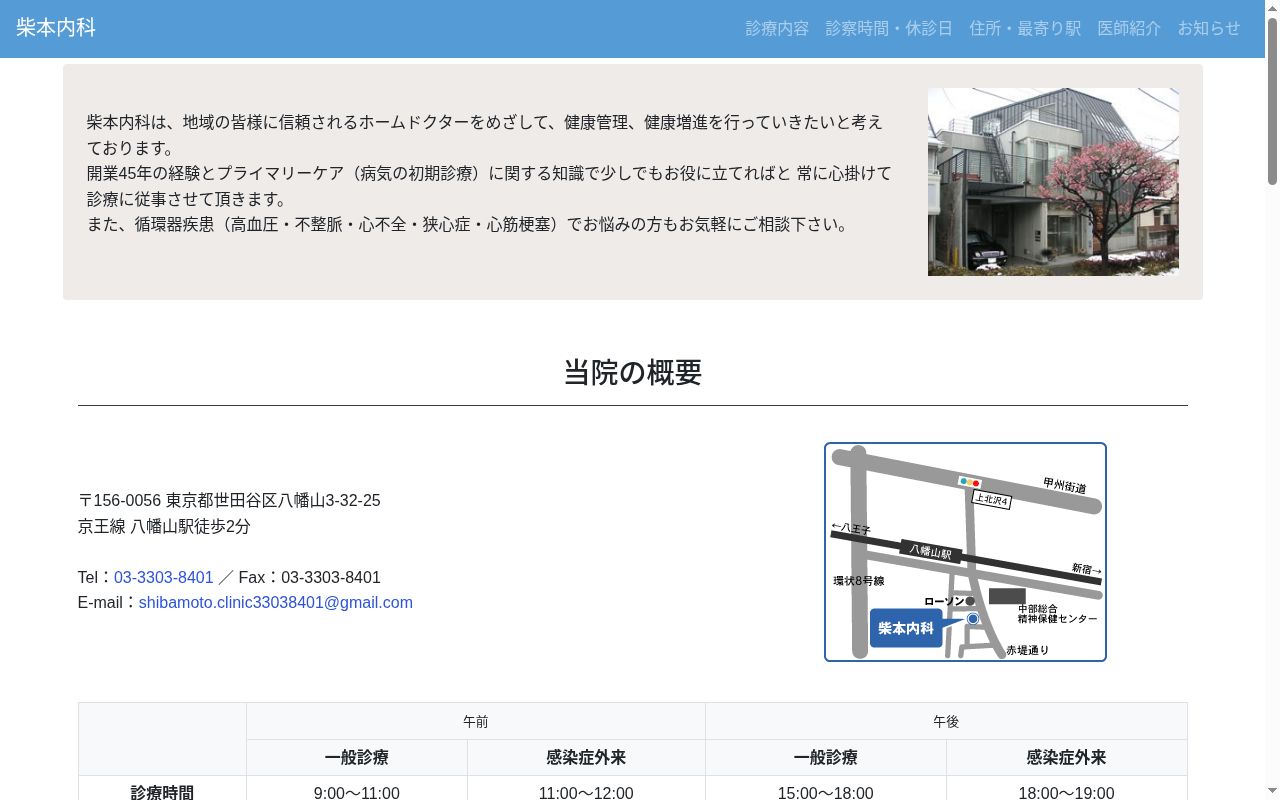The width and height of the screenshot is (1280, 800).
Task: Click the traffic light icon on map
Action: click(969, 482)
